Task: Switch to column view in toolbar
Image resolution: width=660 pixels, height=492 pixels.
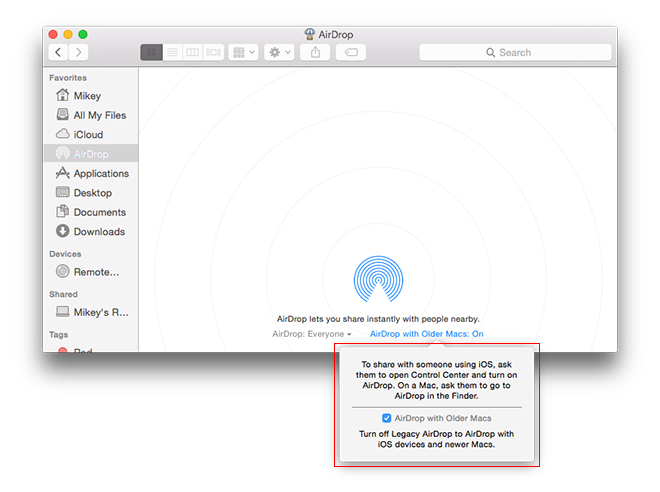Action: [192, 53]
